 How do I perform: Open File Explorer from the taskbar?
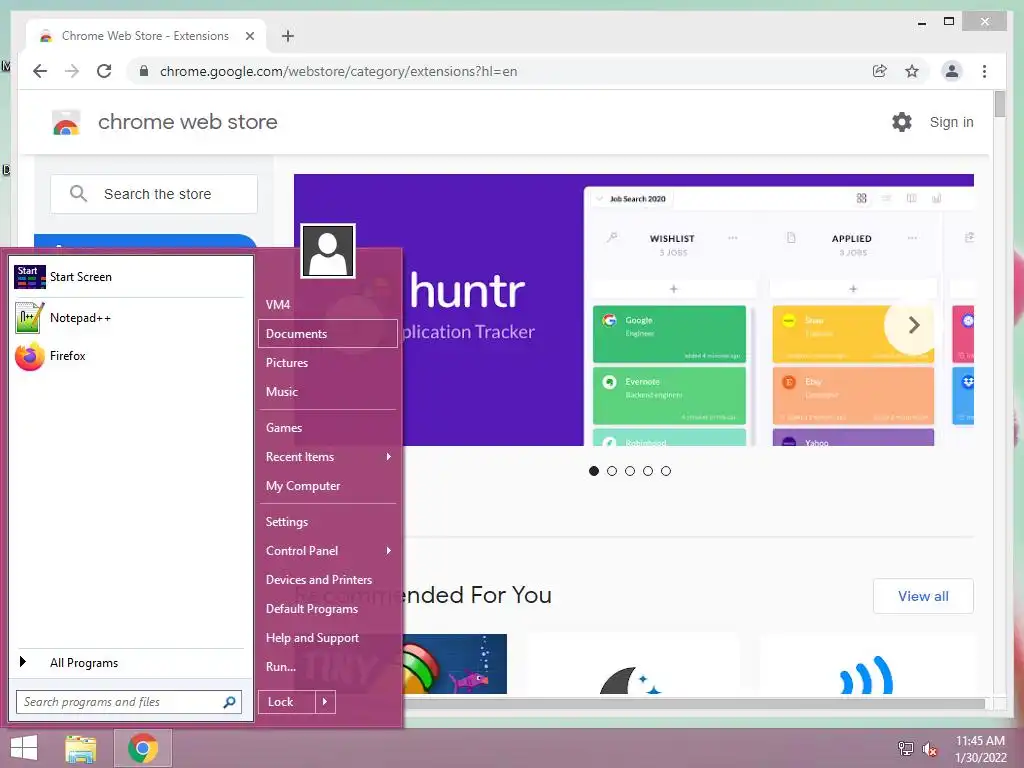(81, 748)
